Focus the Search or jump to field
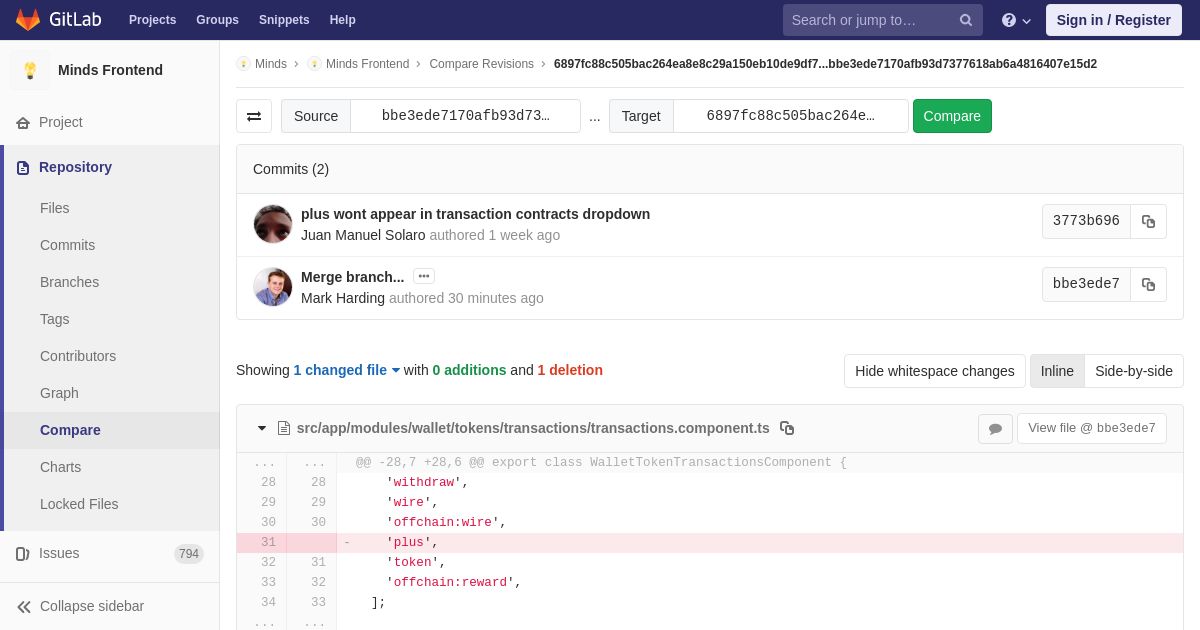The height and width of the screenshot is (630, 1200). point(870,20)
